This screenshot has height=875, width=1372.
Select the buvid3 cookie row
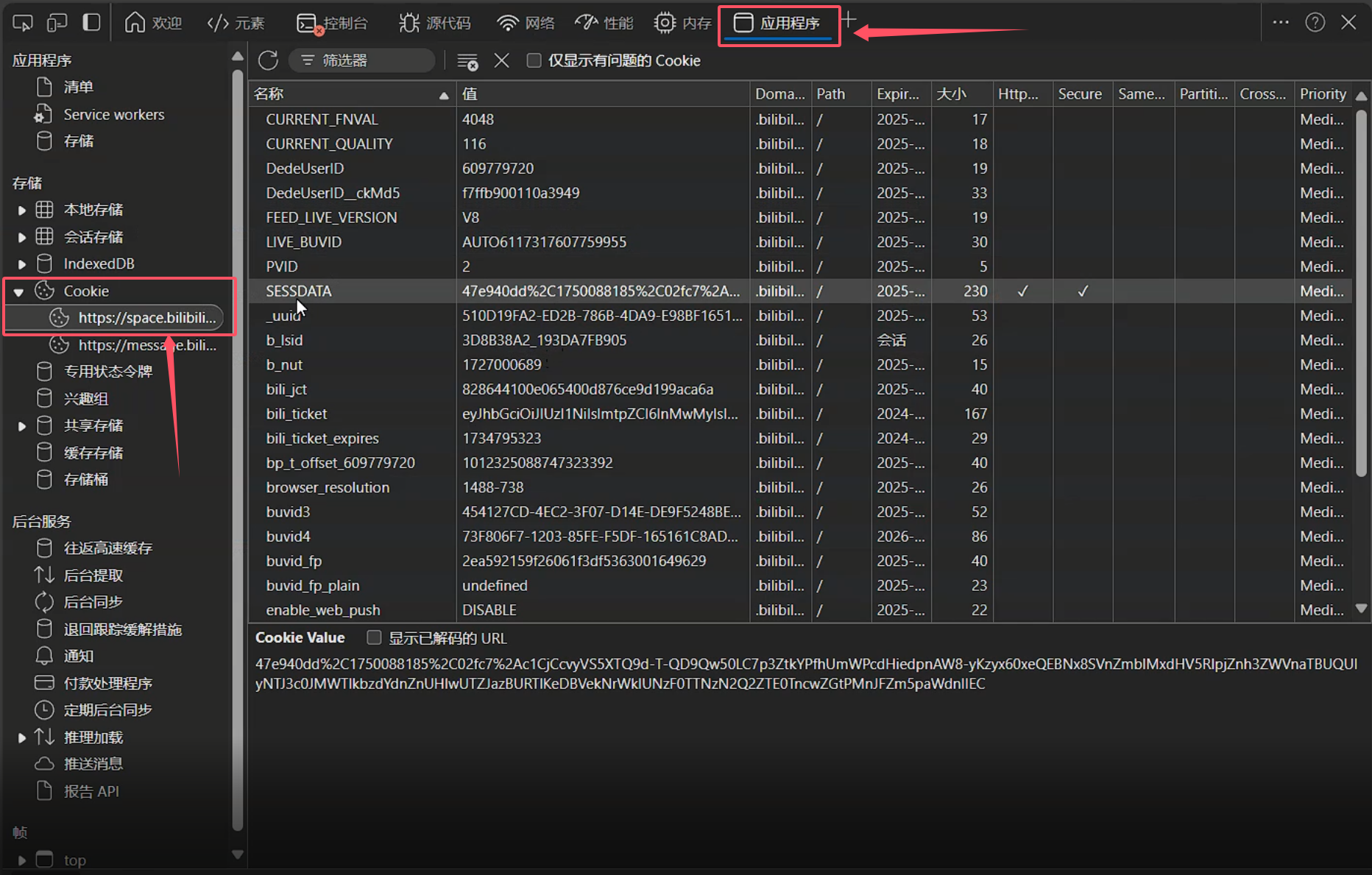[800, 511]
